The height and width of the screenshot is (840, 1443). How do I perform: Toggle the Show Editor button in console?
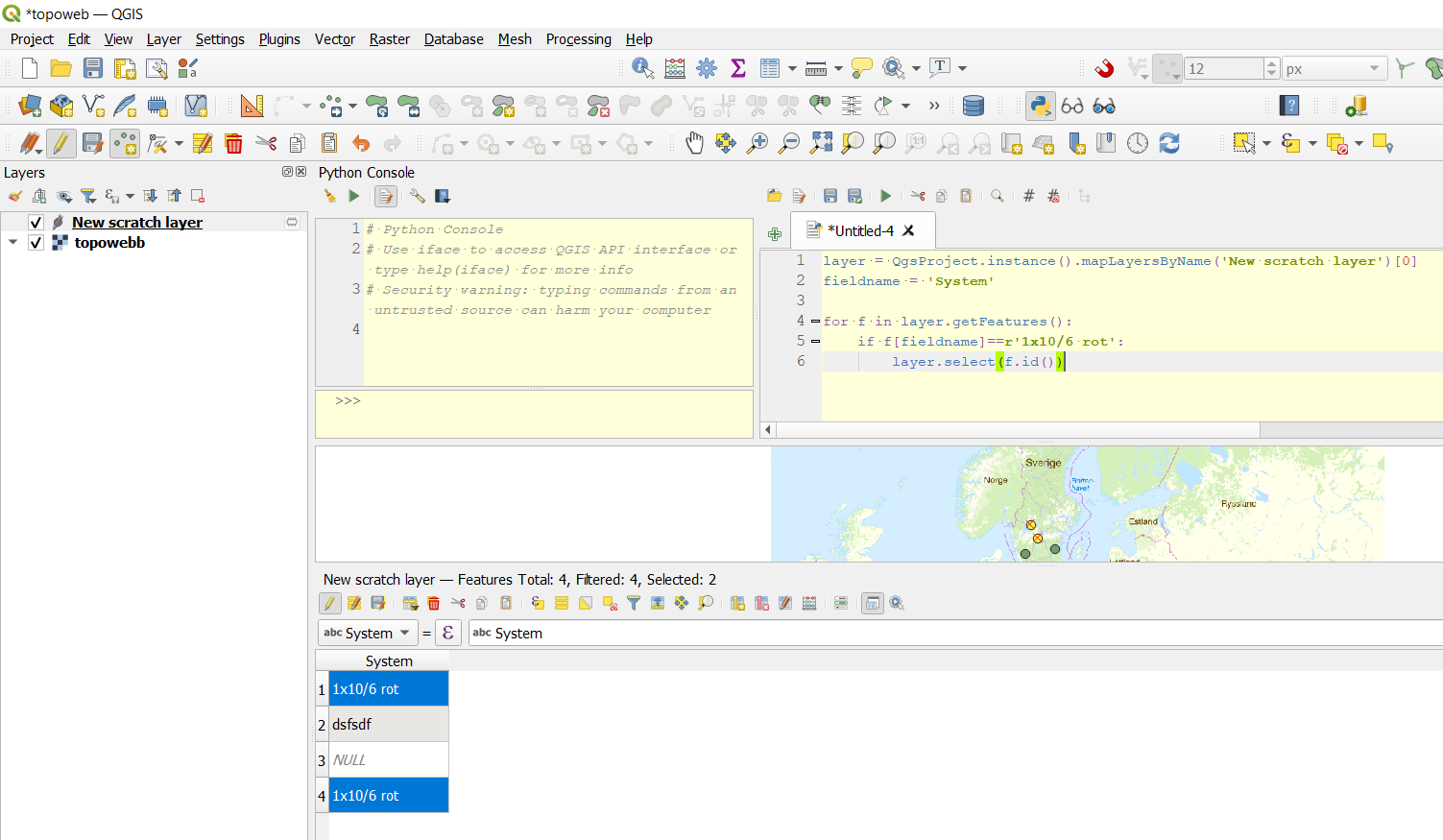(386, 196)
